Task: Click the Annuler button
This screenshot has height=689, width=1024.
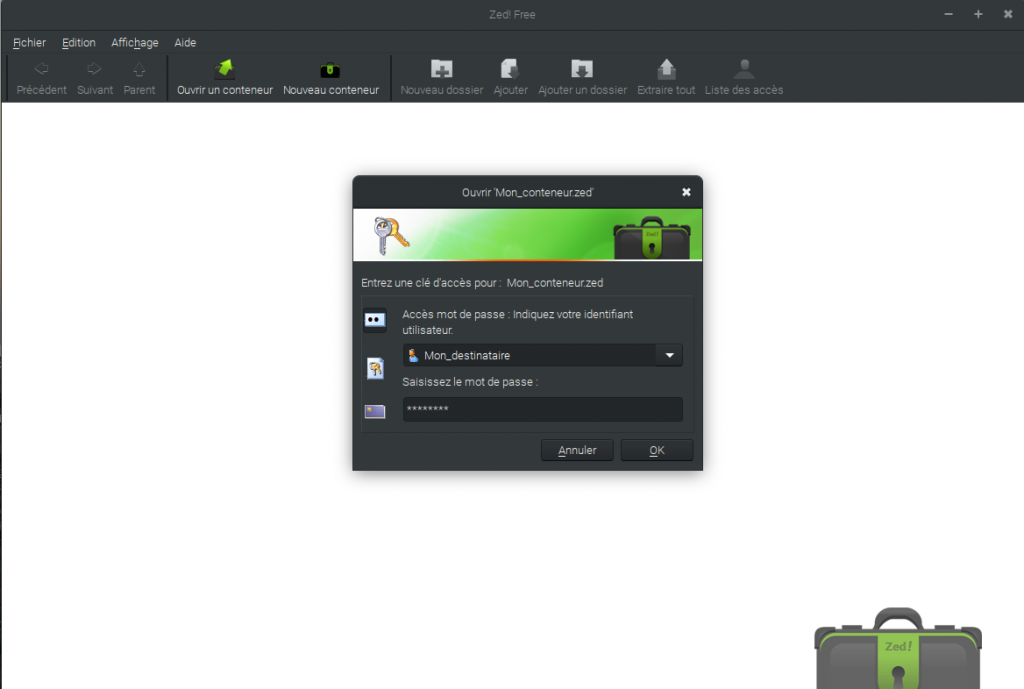Action: [x=577, y=450]
